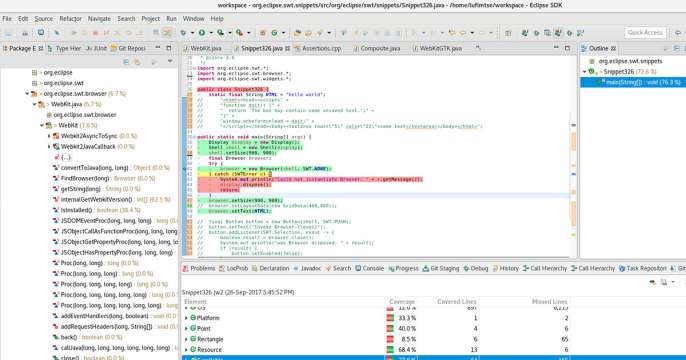The image size is (686, 360).
Task: Open the Run menu
Action: (171, 19)
